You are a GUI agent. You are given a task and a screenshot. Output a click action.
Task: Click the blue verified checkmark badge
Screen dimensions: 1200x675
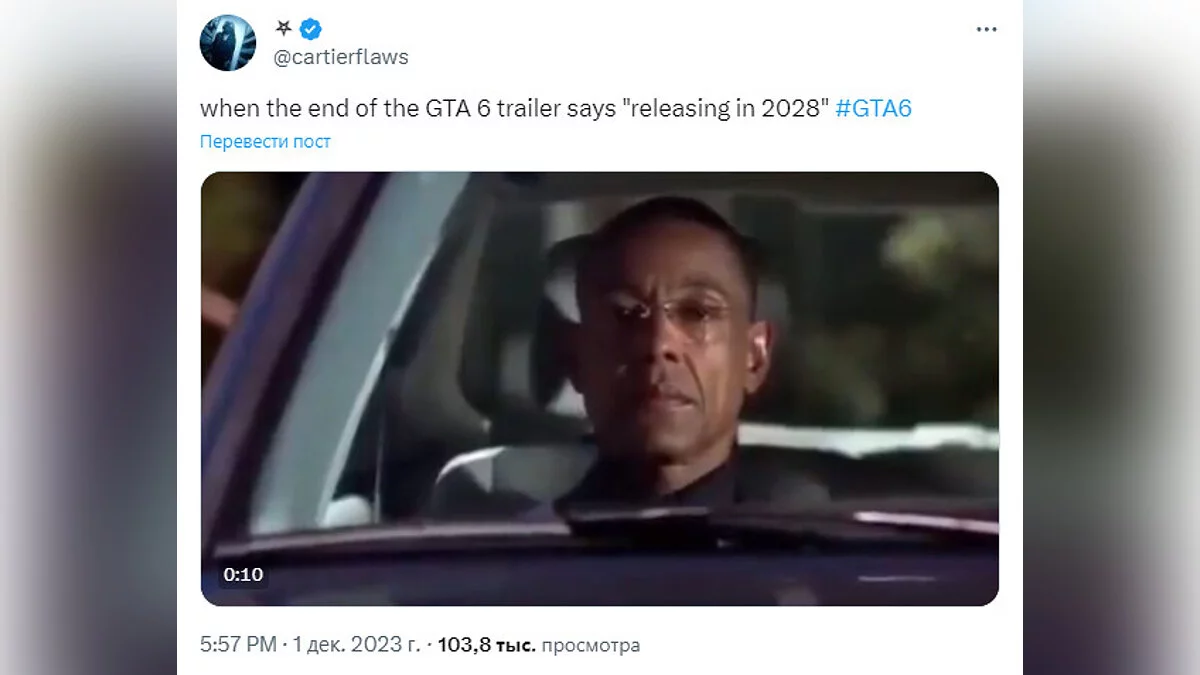[311, 30]
